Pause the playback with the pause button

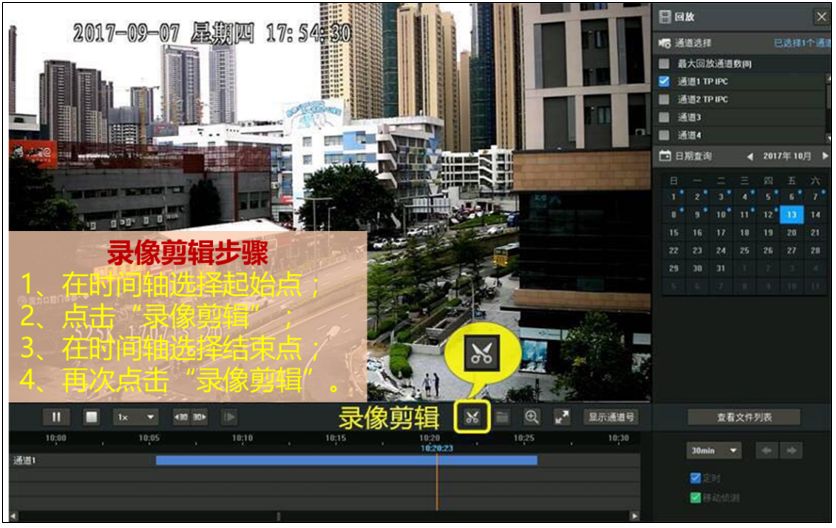click(x=56, y=417)
